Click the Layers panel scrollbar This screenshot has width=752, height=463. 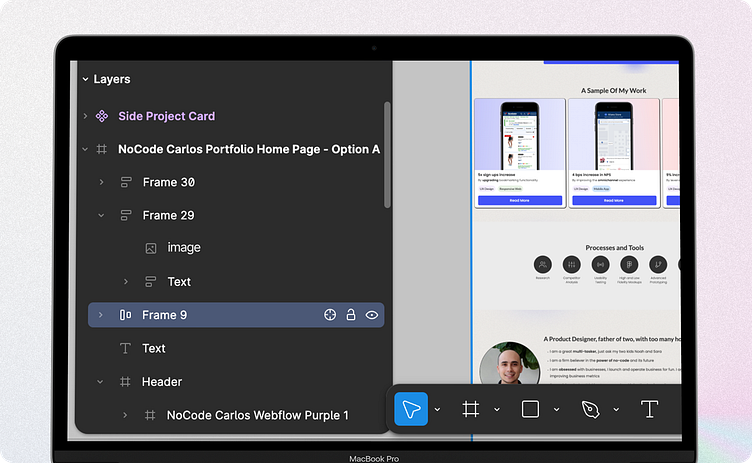pyautogui.click(x=387, y=154)
